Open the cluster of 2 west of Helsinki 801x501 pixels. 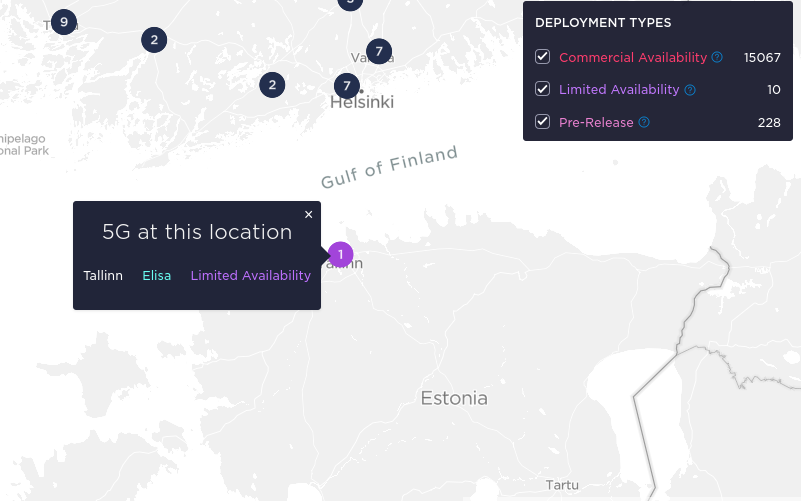click(x=272, y=85)
